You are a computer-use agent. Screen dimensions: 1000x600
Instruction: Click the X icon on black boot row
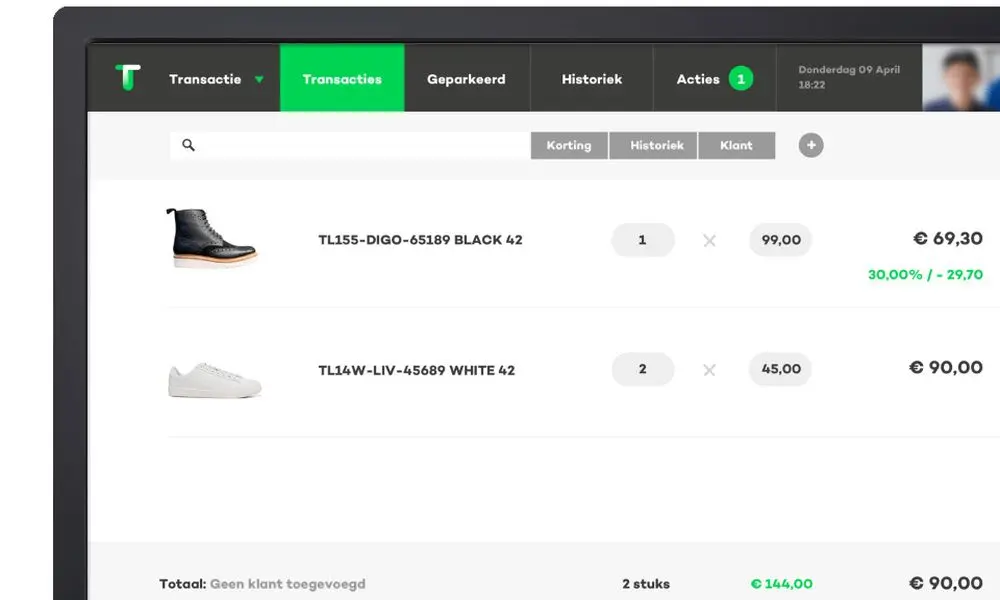[709, 240]
